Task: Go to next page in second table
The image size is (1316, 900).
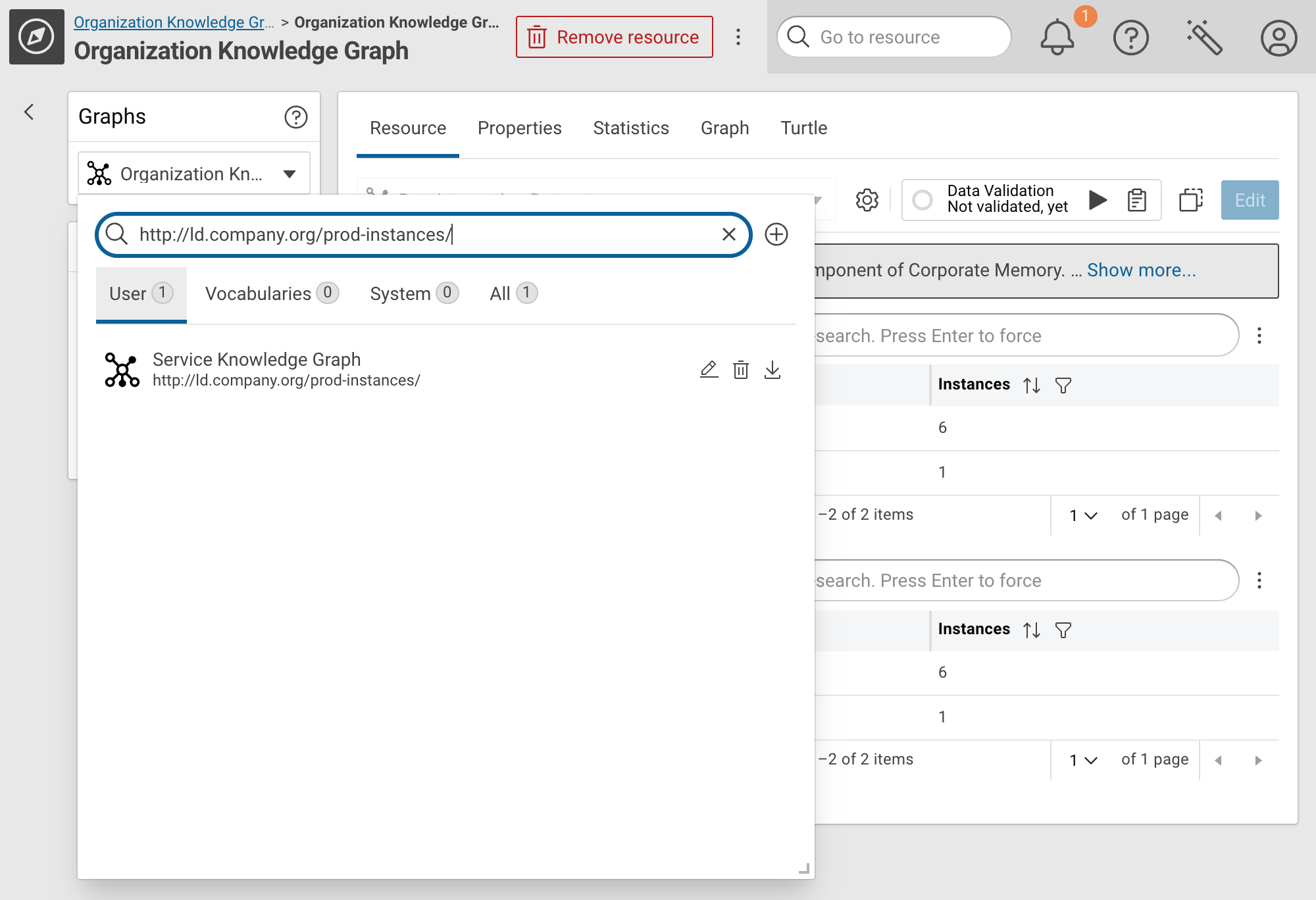Action: tap(1258, 761)
